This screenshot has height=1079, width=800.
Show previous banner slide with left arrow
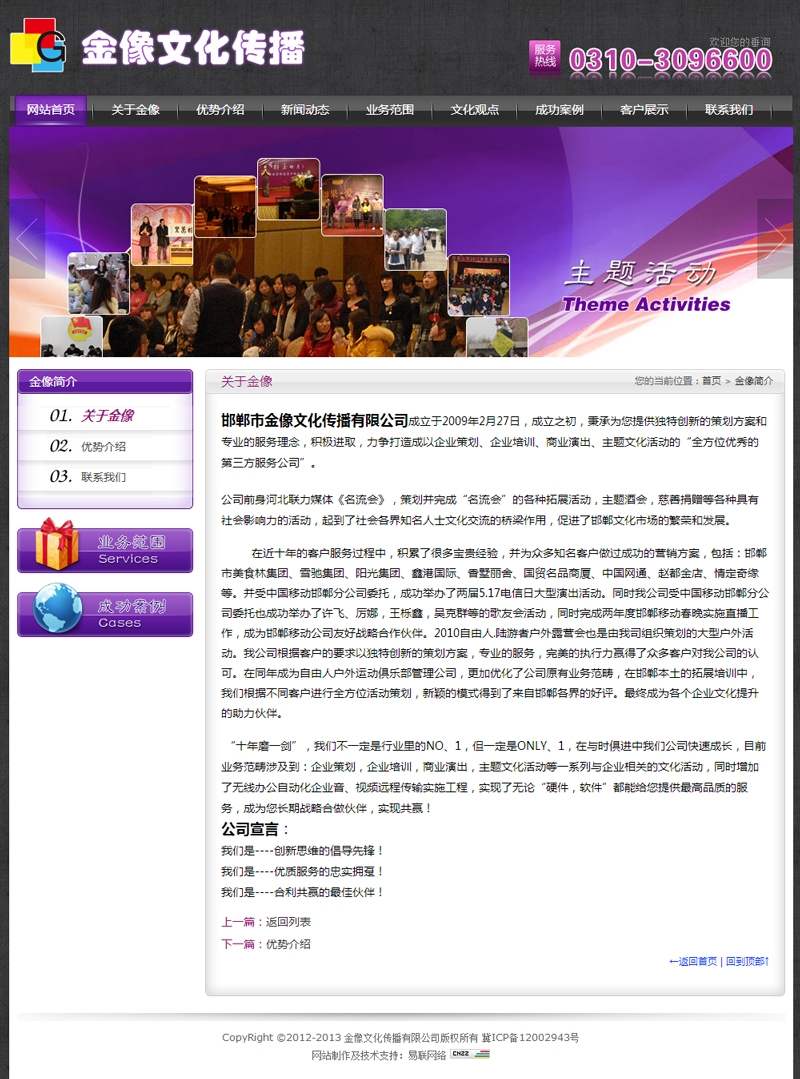(x=27, y=239)
